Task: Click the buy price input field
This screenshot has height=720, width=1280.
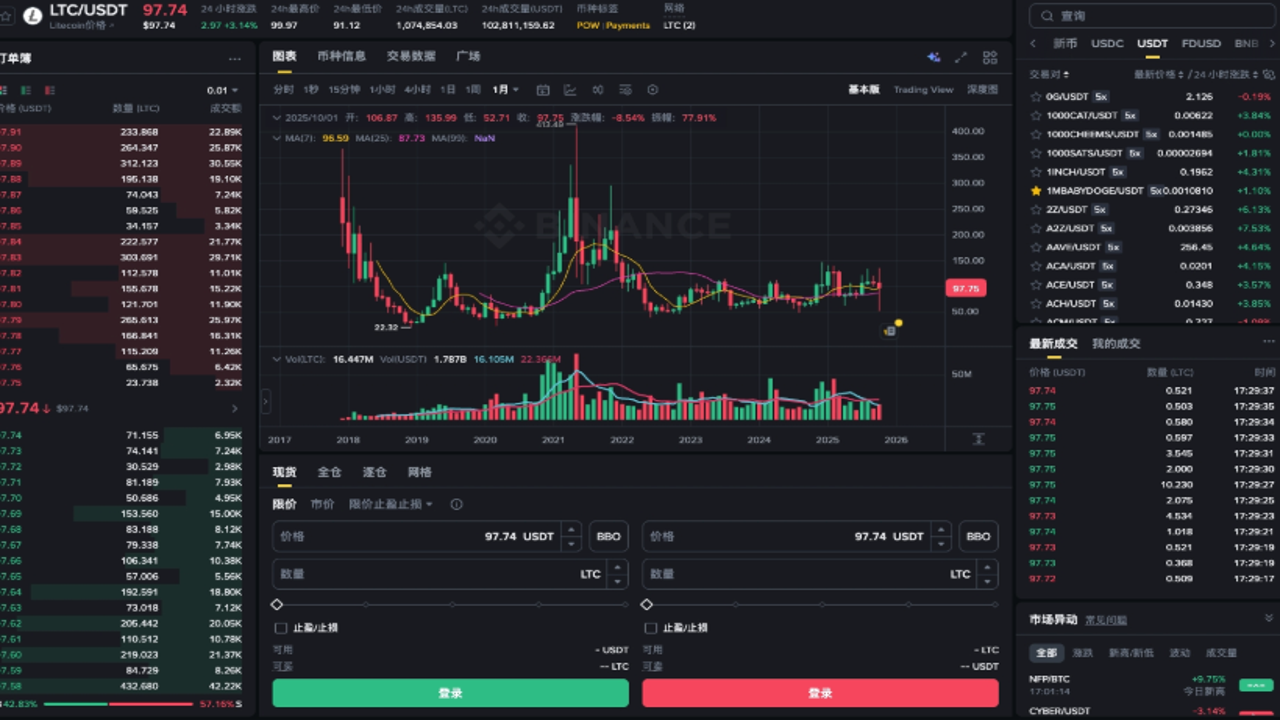Action: pos(427,537)
